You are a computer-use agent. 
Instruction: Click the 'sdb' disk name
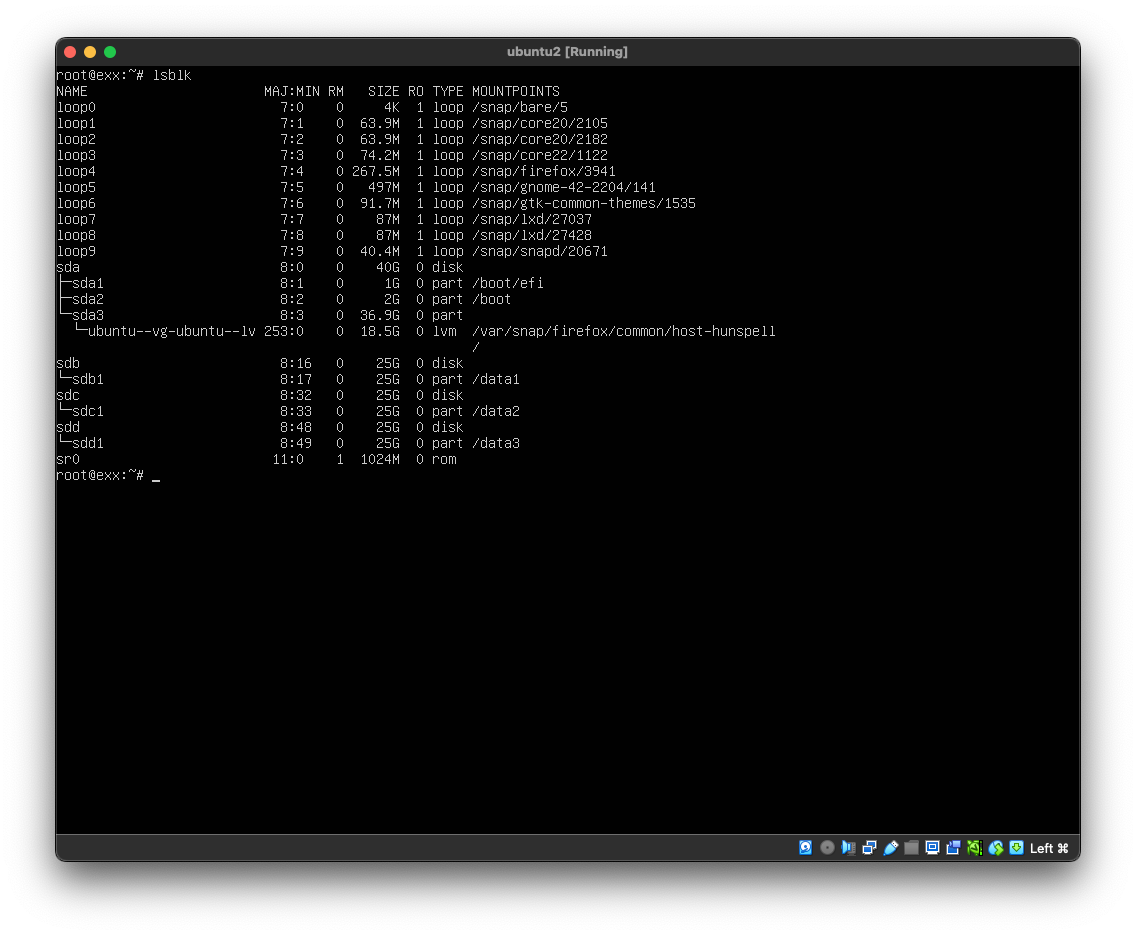tap(68, 364)
